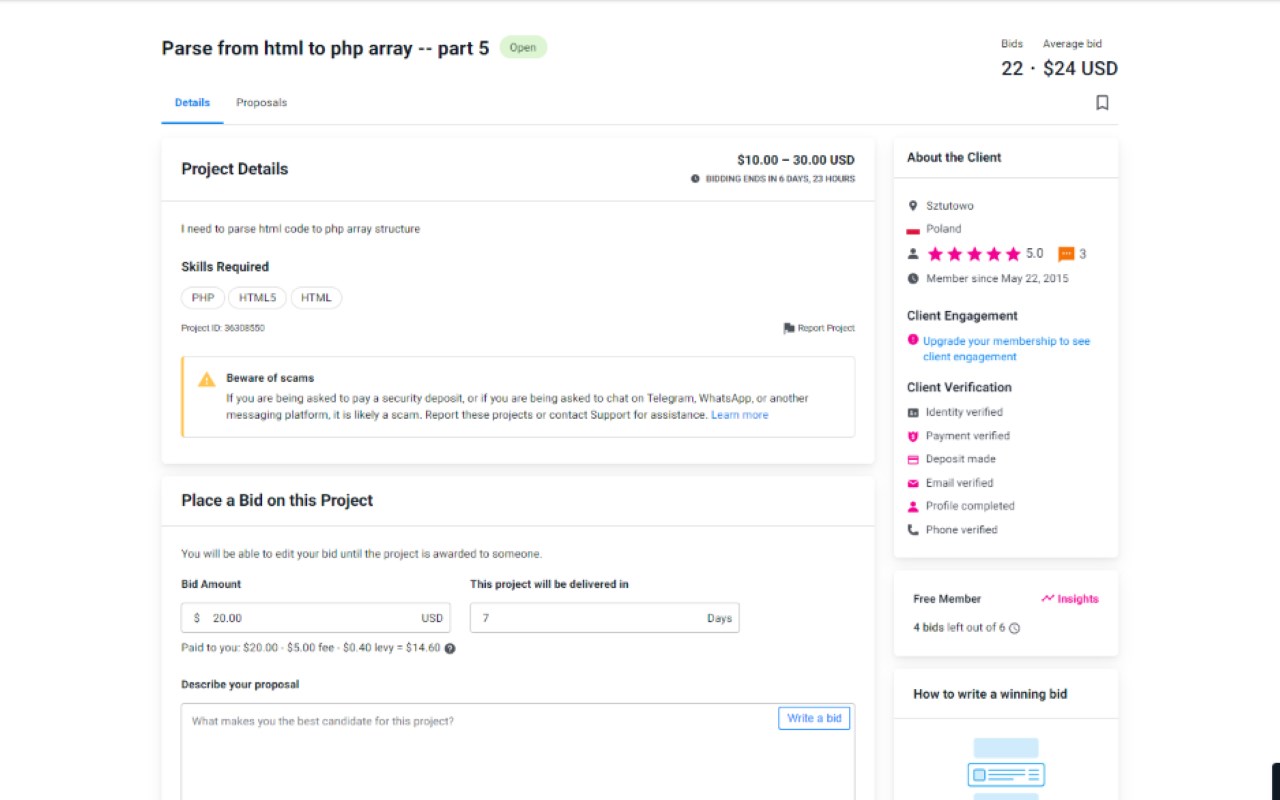Click the bookmark icon to save project

pos(1102,103)
